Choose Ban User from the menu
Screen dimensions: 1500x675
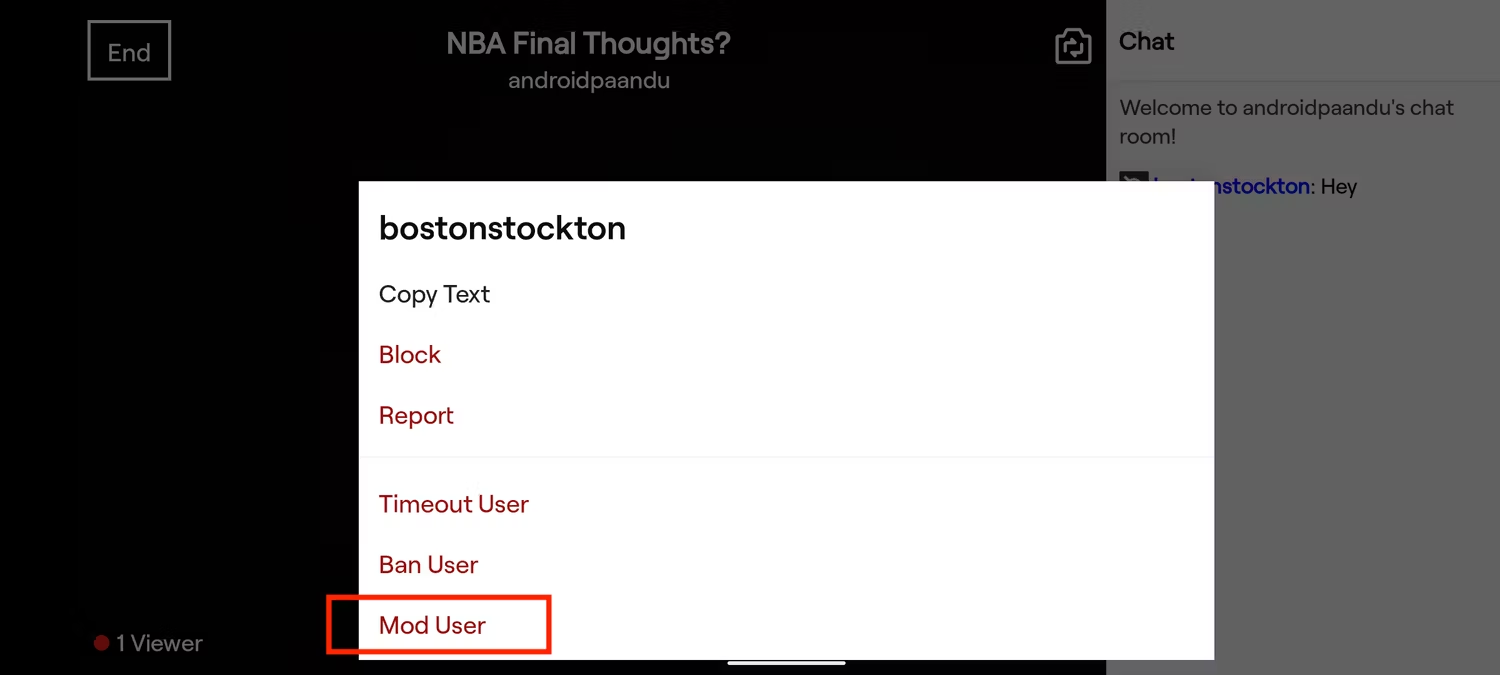pyautogui.click(x=428, y=565)
